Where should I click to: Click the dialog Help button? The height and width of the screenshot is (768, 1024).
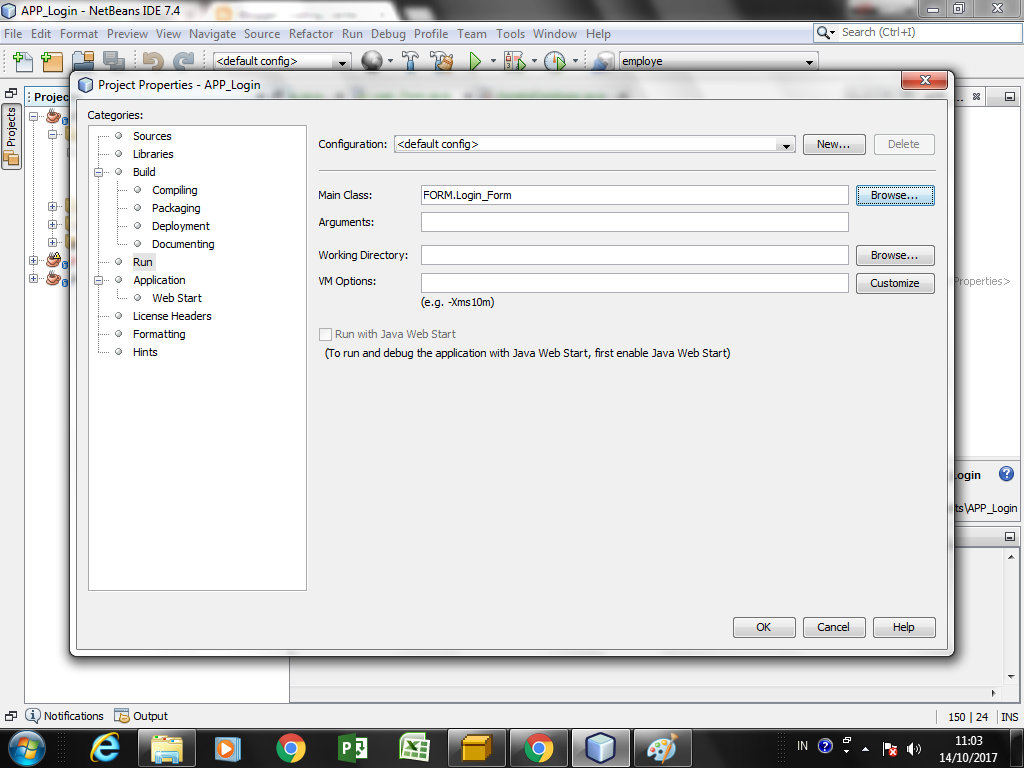pos(904,628)
